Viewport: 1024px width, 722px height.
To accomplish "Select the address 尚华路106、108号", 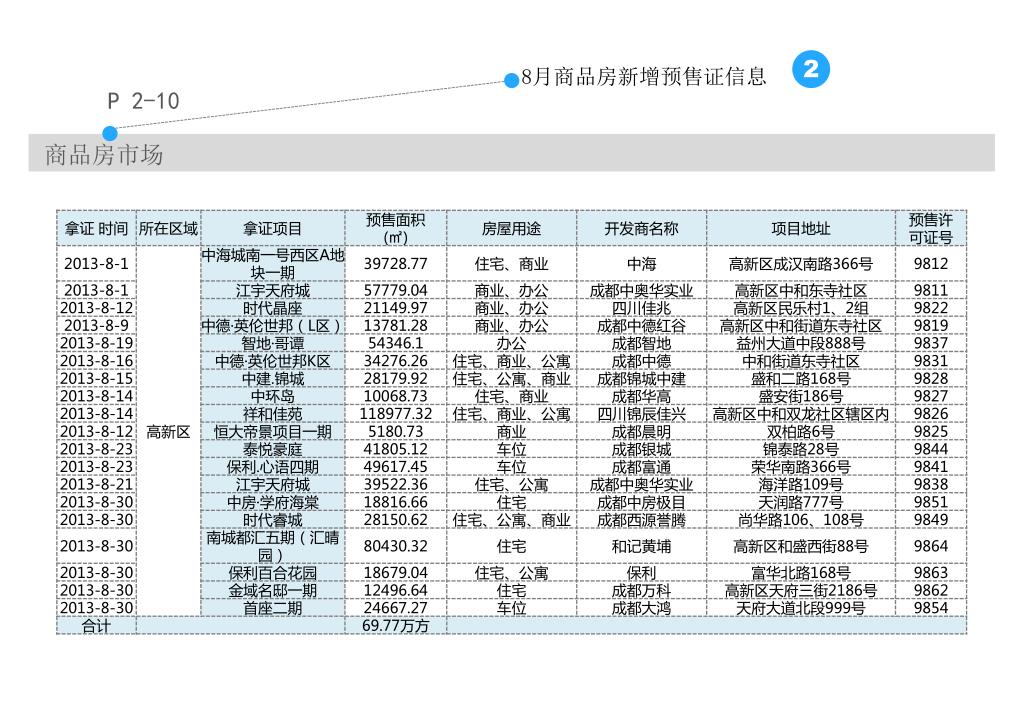I will [801, 520].
